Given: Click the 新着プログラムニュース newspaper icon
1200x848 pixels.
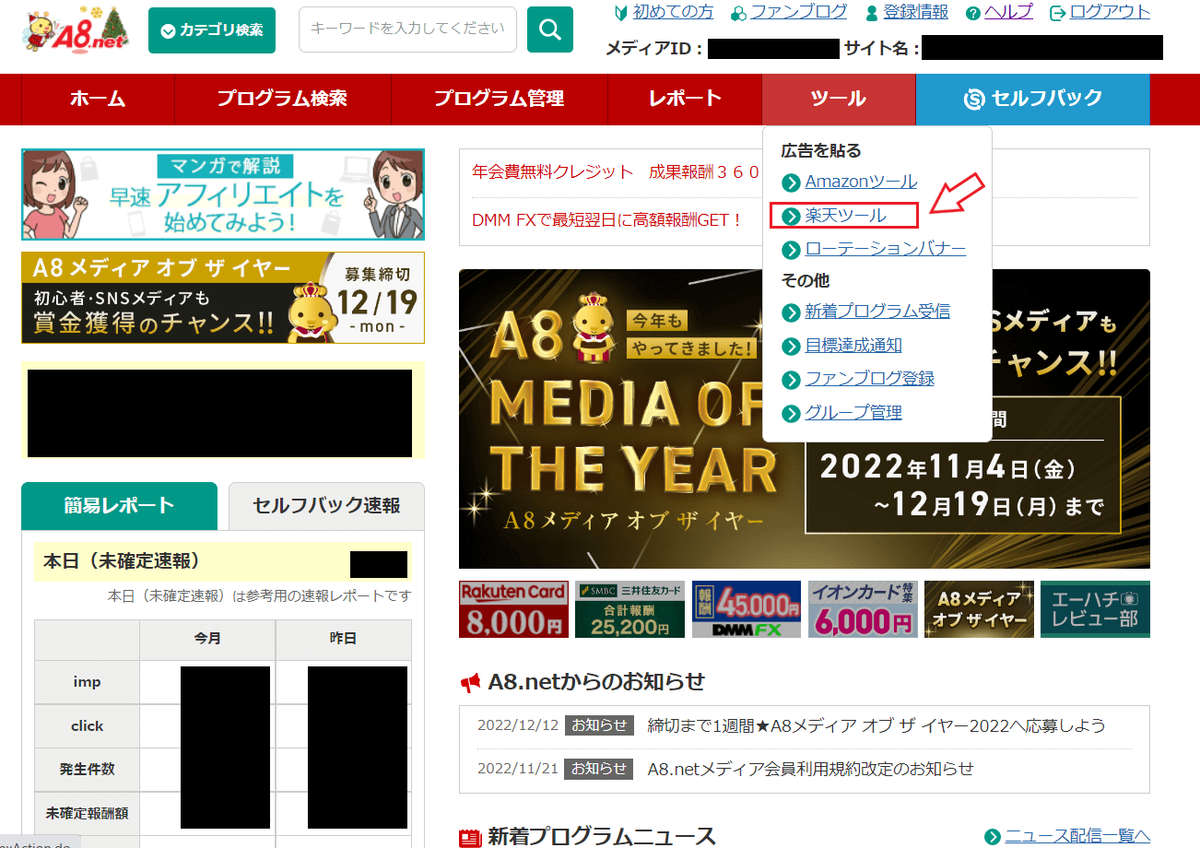Looking at the screenshot, I should pos(470,838).
